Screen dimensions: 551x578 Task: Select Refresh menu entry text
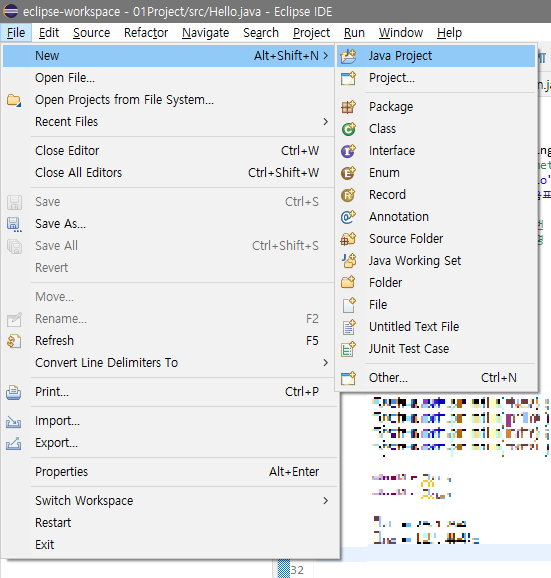[54, 341]
